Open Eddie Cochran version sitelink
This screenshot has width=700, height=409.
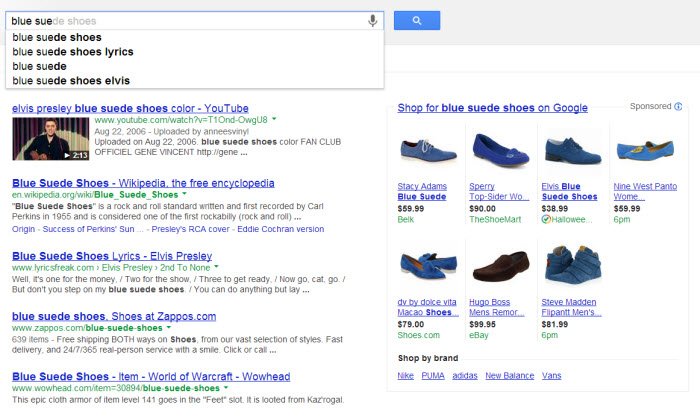281,229
